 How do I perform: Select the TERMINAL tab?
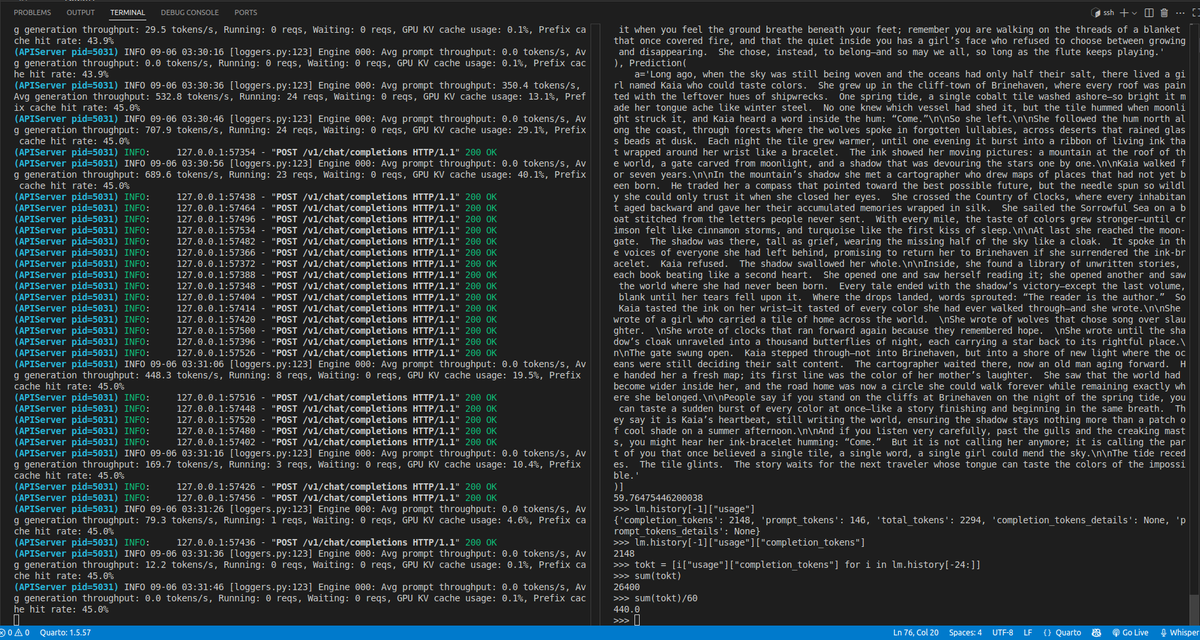(128, 12)
